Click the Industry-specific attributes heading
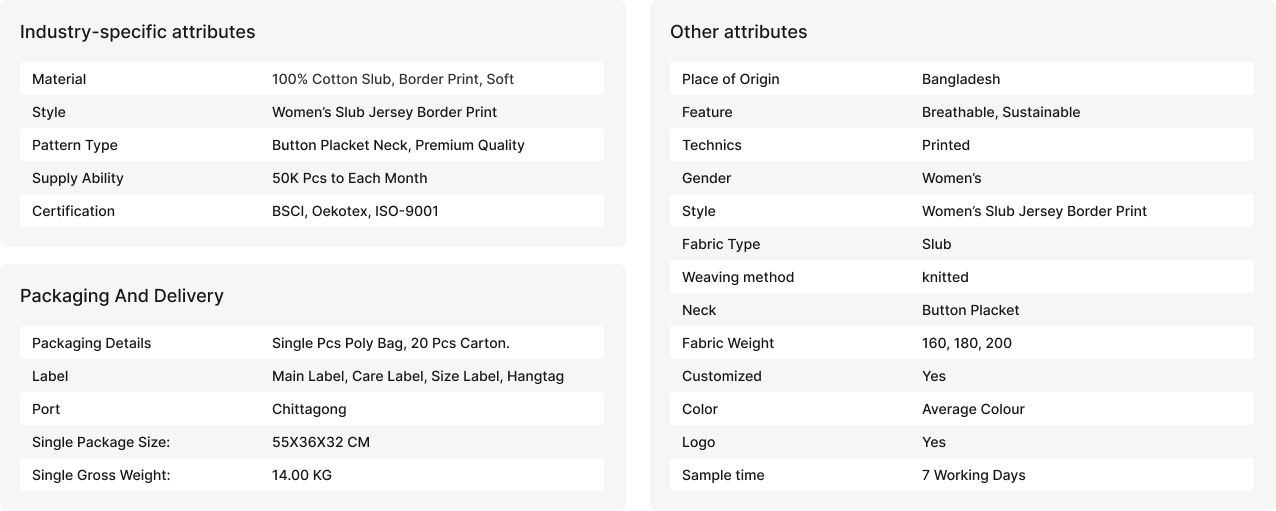The height and width of the screenshot is (511, 1276). (137, 32)
